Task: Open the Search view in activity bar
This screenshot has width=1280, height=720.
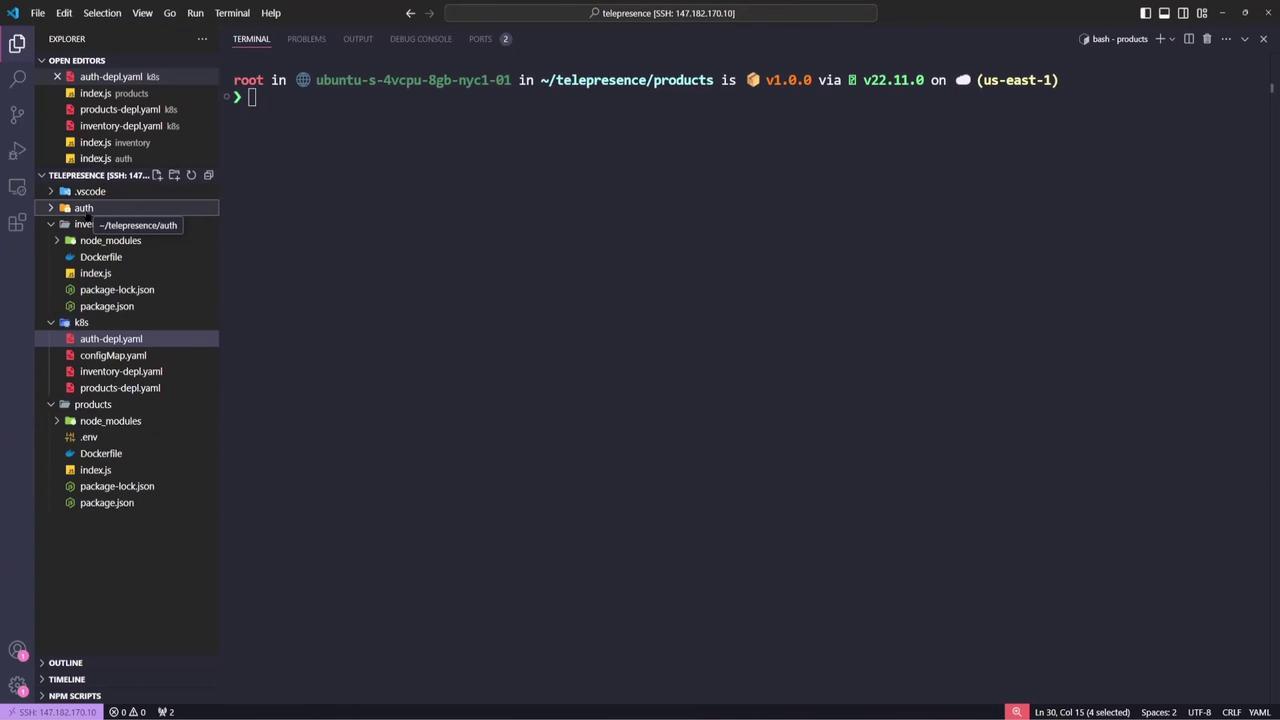Action: coord(17,78)
